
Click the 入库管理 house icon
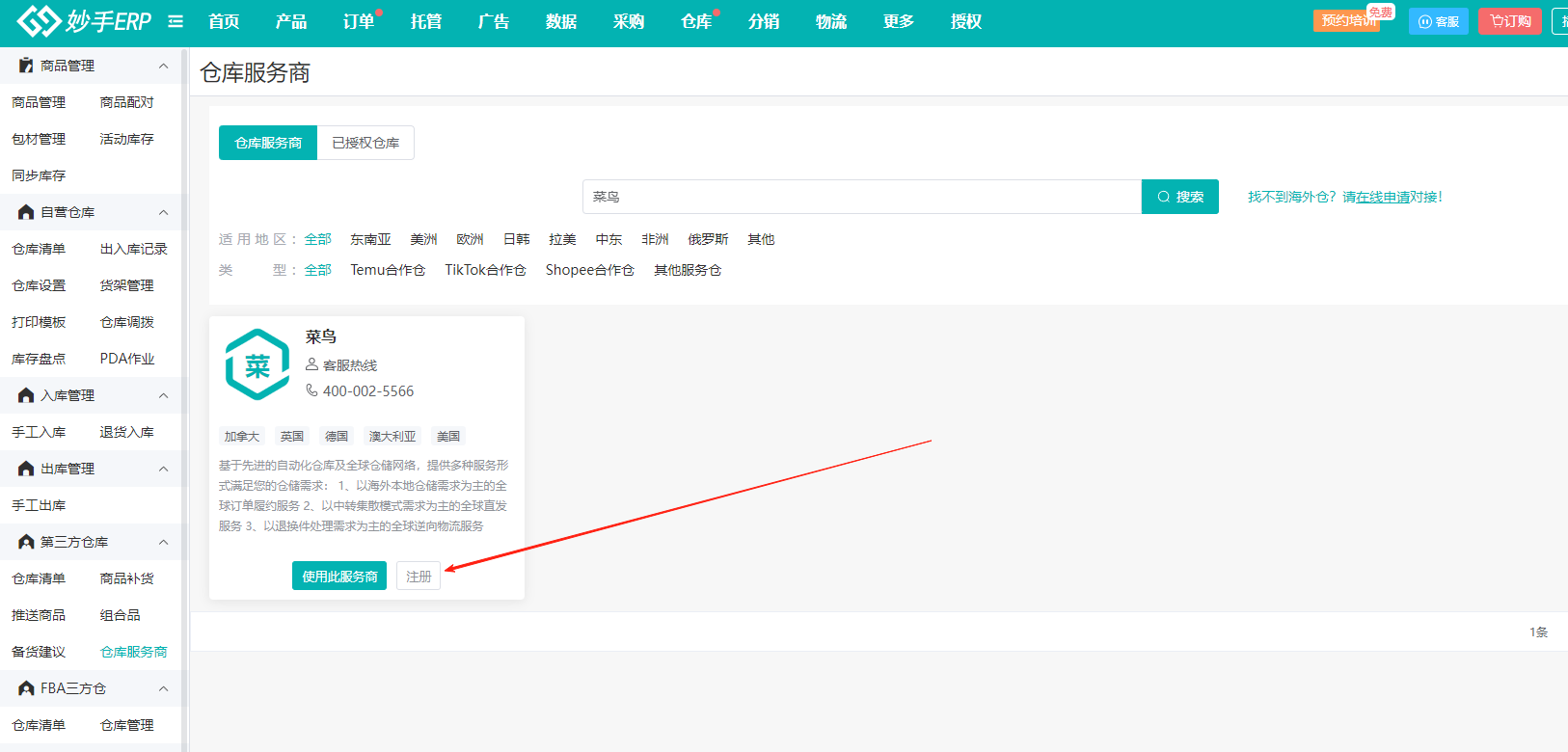26,395
